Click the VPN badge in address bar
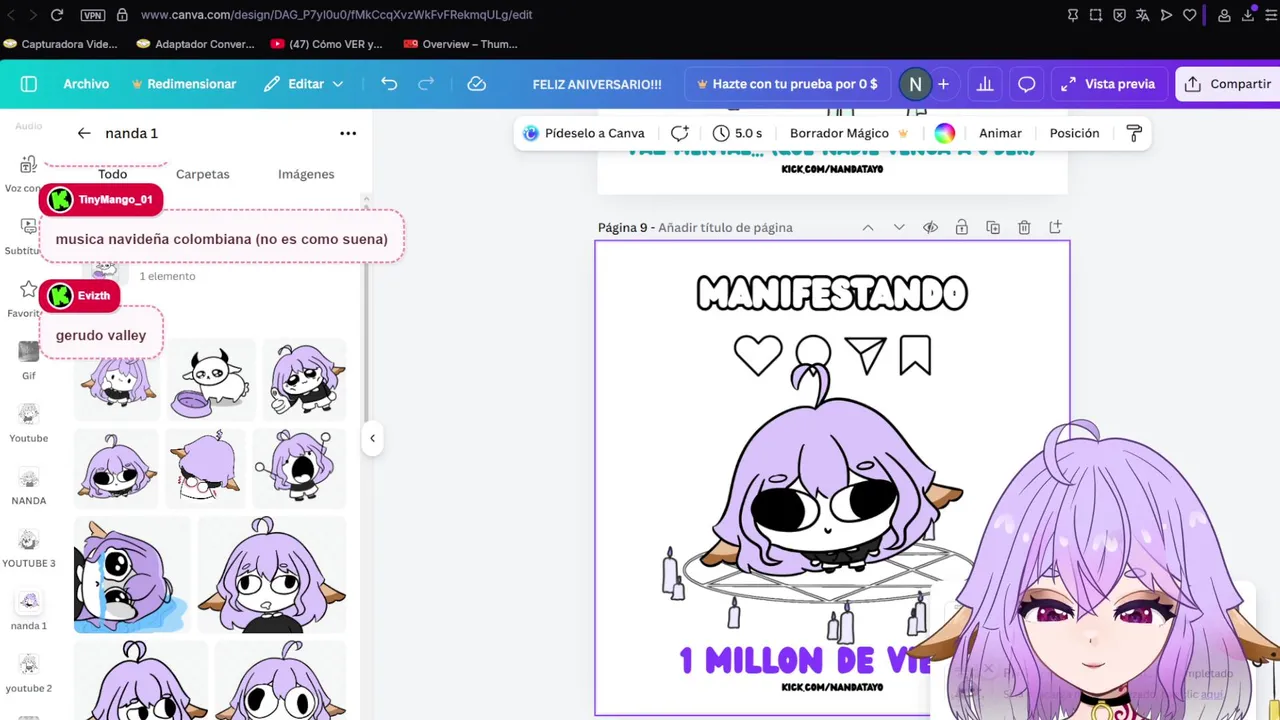 92,15
